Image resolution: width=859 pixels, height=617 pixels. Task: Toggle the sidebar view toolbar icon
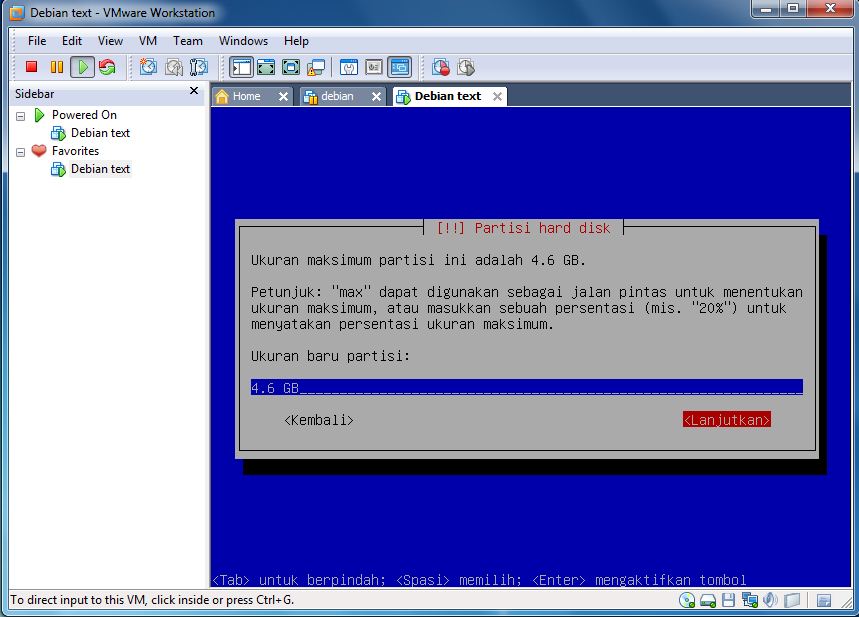point(242,67)
